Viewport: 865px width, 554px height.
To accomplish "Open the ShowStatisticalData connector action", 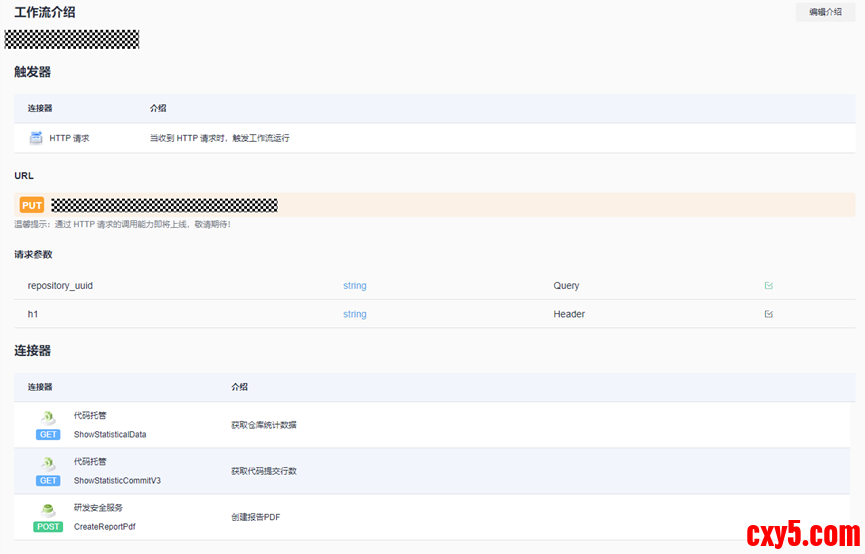I will pyautogui.click(x=110, y=435).
